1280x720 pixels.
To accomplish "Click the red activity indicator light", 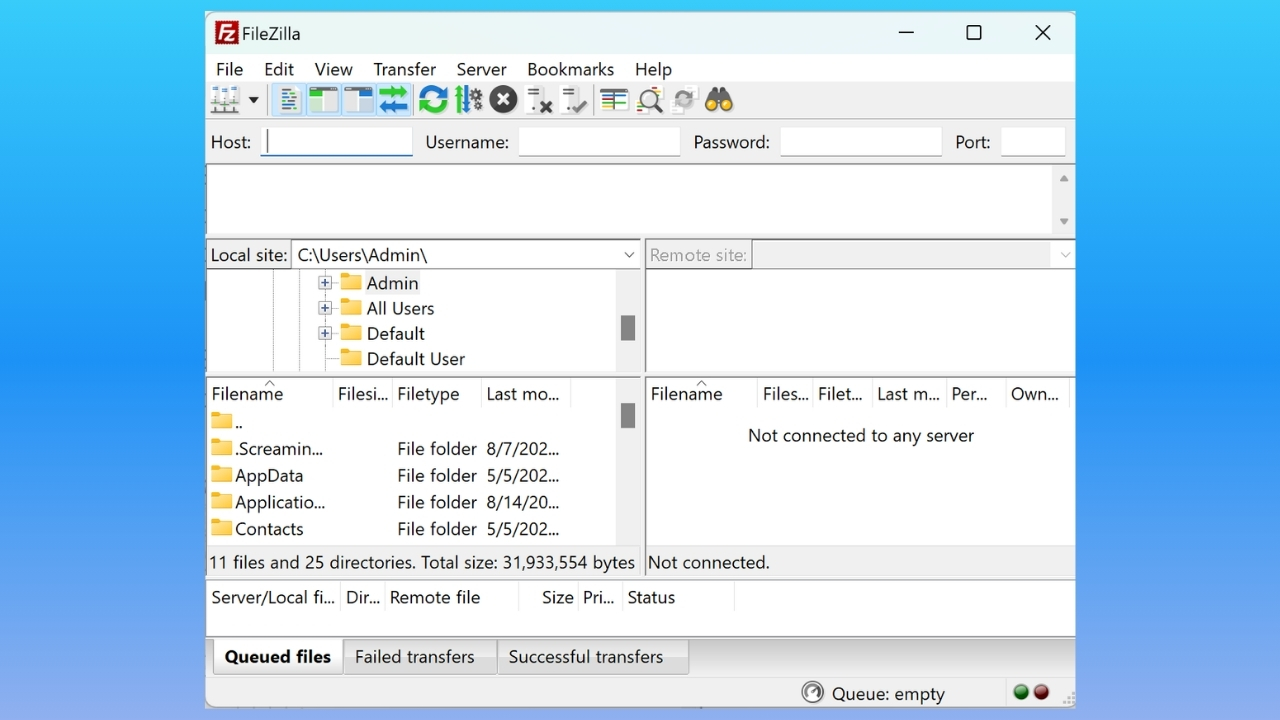I will pyautogui.click(x=1041, y=692).
